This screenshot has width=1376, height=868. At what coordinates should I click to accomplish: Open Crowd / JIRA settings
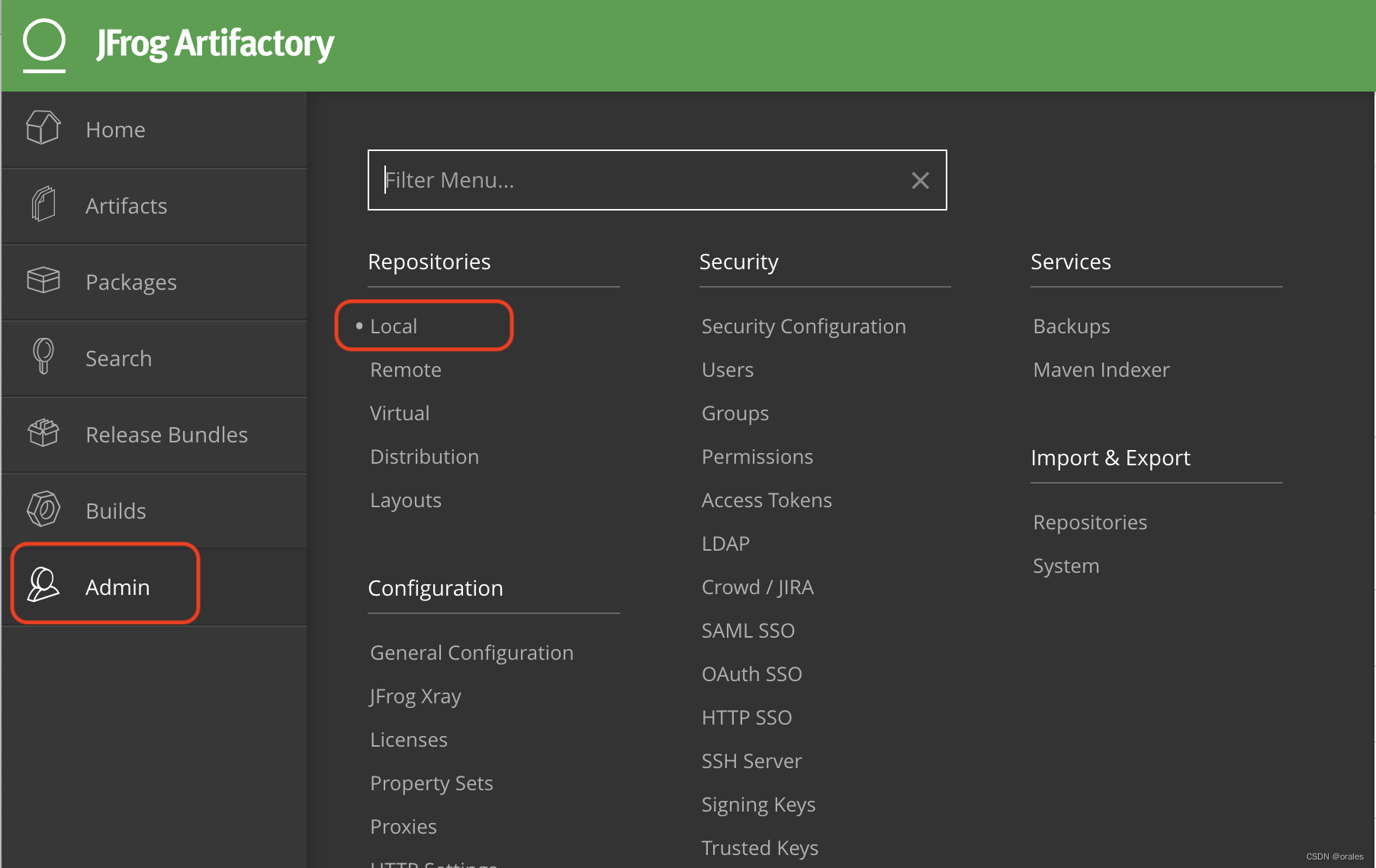tap(757, 587)
